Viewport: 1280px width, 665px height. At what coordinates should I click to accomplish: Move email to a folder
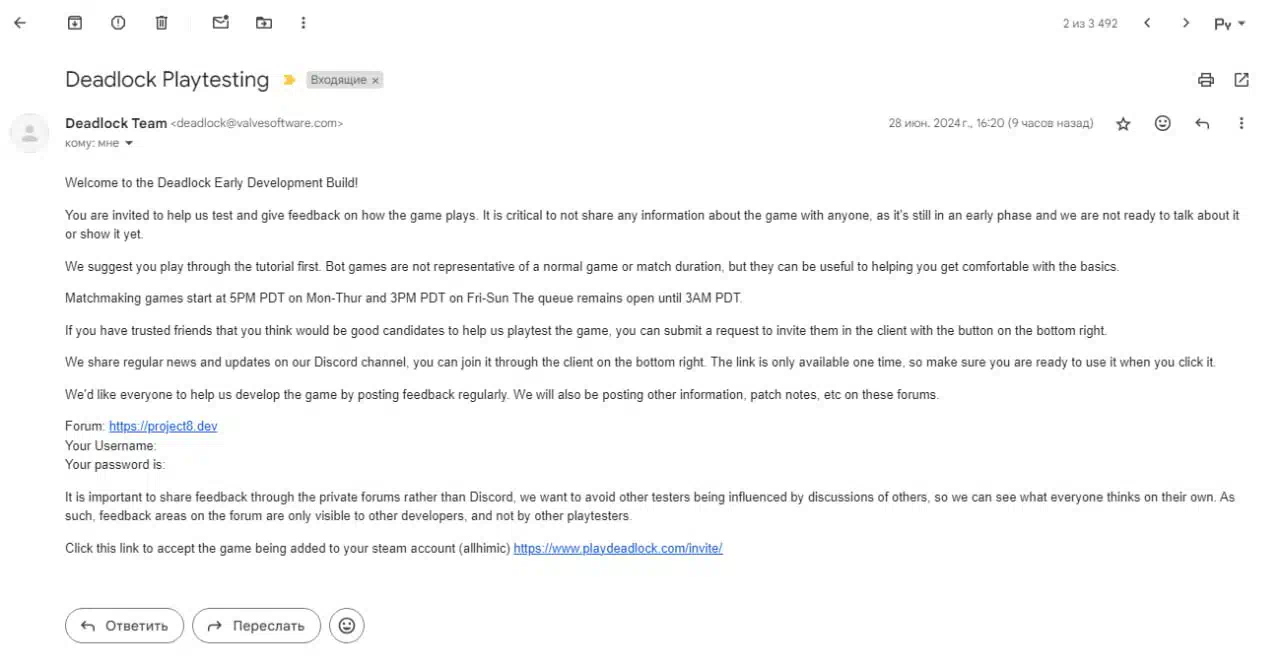tap(264, 23)
